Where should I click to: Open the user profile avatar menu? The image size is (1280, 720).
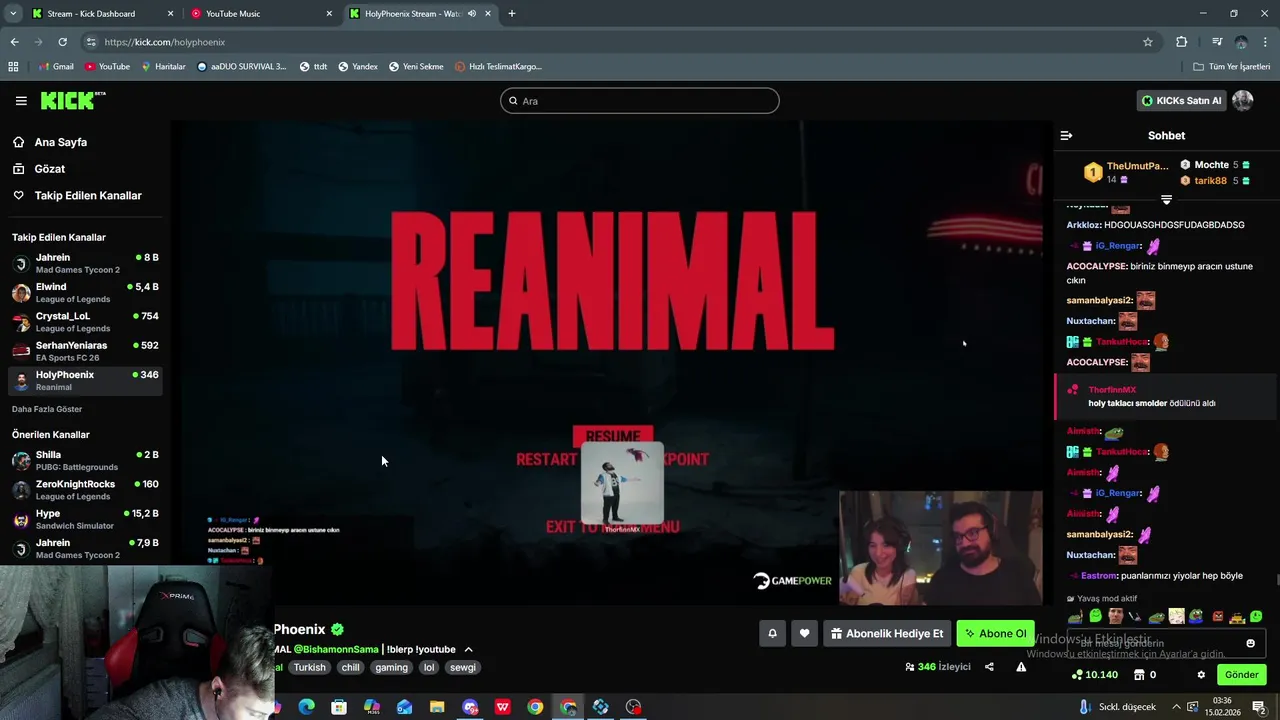click(x=1243, y=101)
